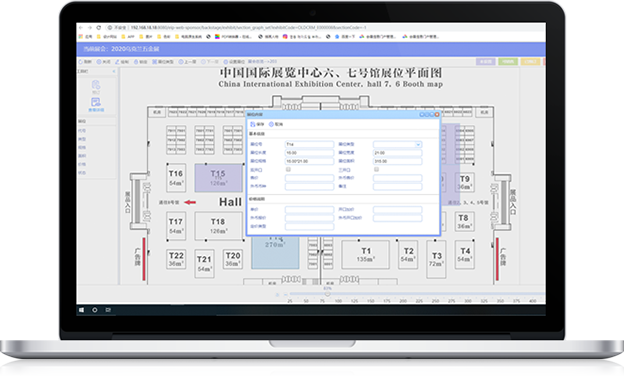Image resolution: width=624 pixels, height=376 pixels.
Task: Click the save icon in the booth dialog
Action: pyautogui.click(x=253, y=125)
